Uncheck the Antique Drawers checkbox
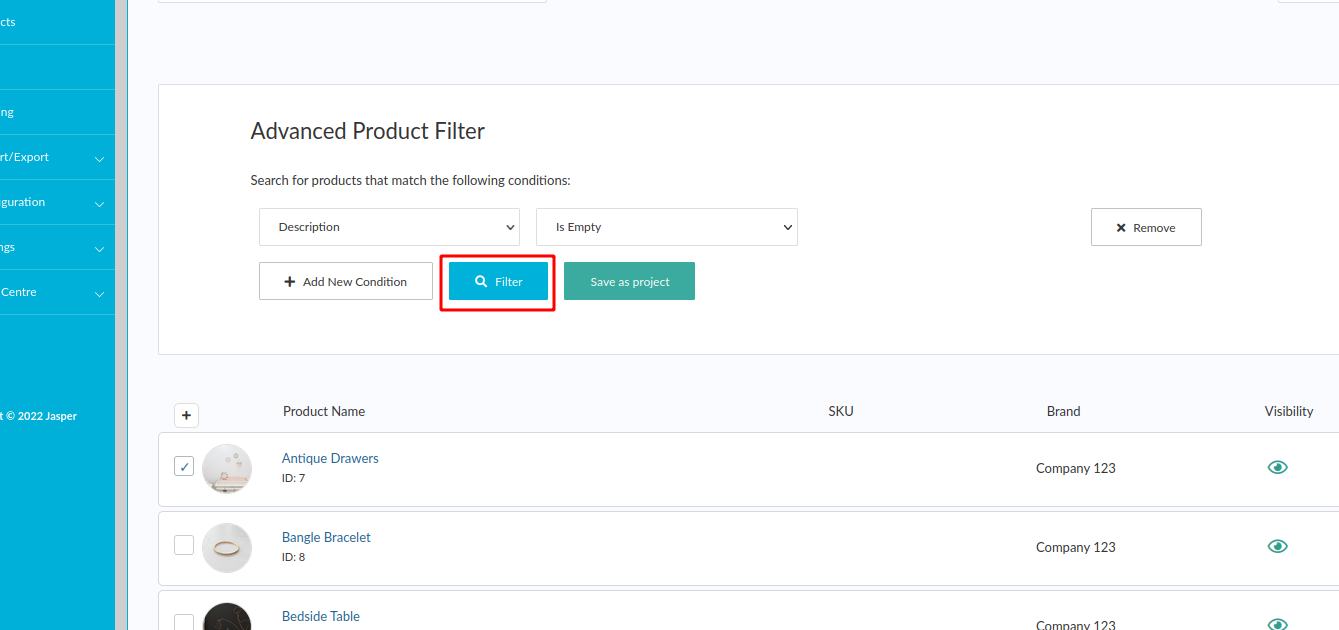The height and width of the screenshot is (630, 1339). [x=184, y=466]
